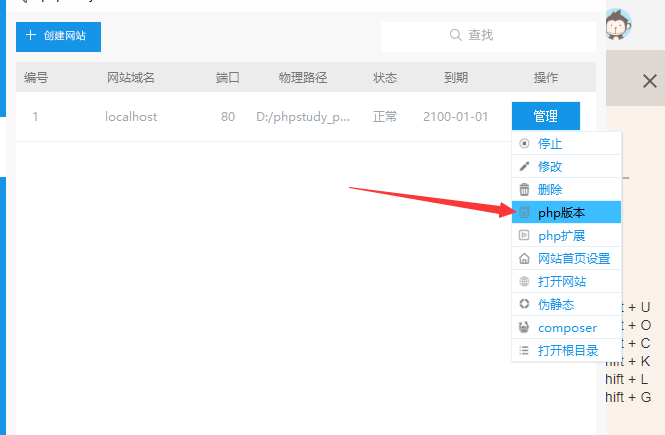Choose 修改 from the menu
The image size is (665, 435).
[567, 166]
